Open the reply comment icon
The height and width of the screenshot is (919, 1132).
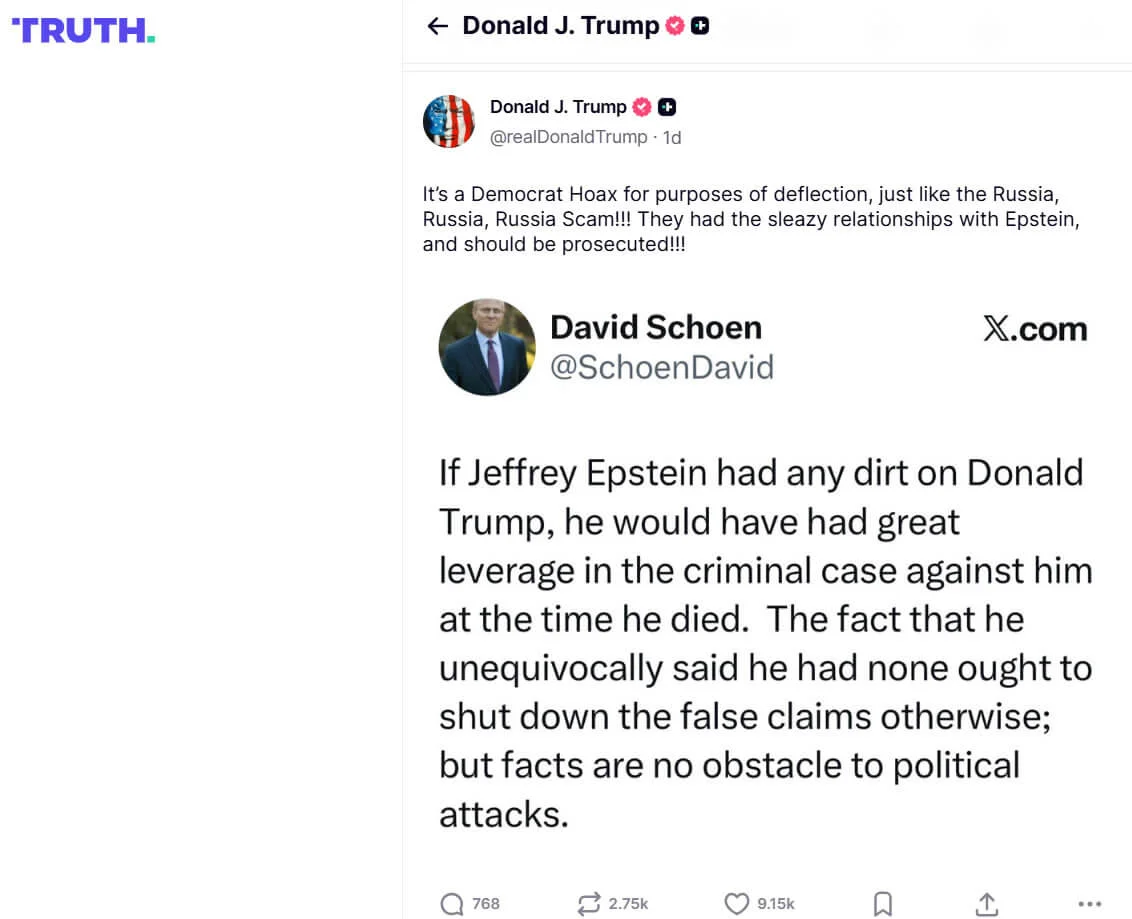(x=452, y=904)
